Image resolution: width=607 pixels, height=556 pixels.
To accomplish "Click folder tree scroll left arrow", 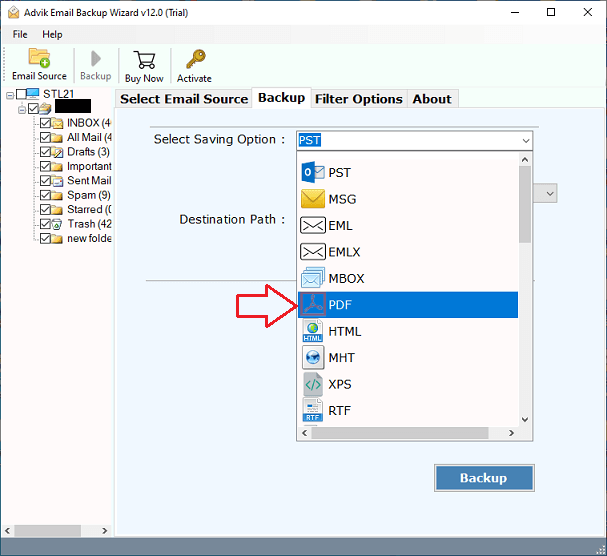I will pos(7,531).
